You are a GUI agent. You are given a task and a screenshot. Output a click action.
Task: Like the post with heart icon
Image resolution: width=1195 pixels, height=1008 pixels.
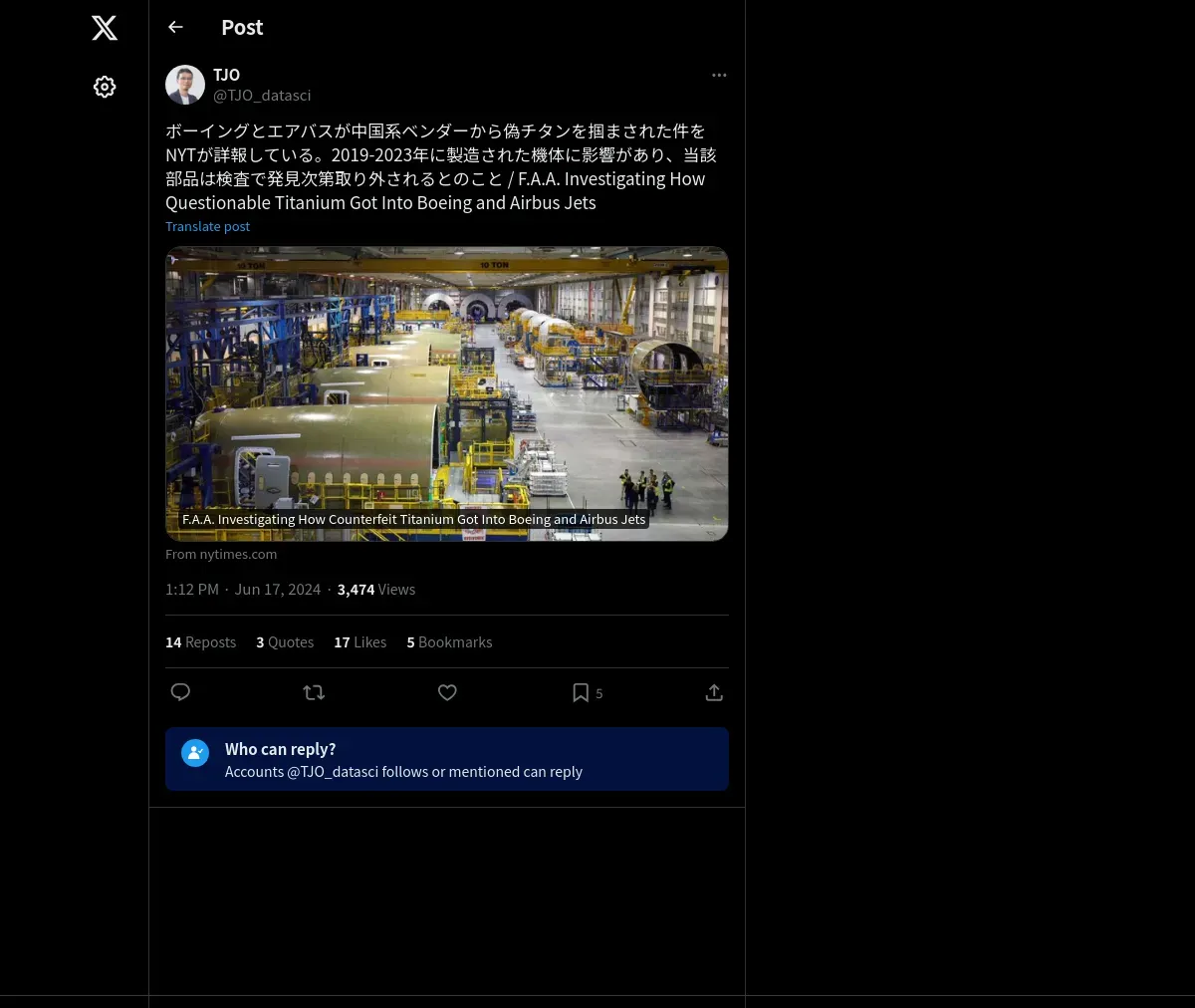447,692
